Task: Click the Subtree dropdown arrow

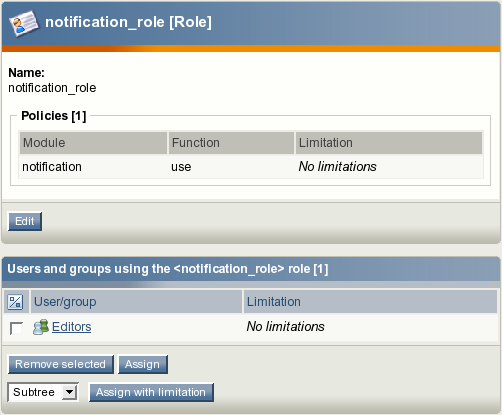Action: tap(70, 392)
